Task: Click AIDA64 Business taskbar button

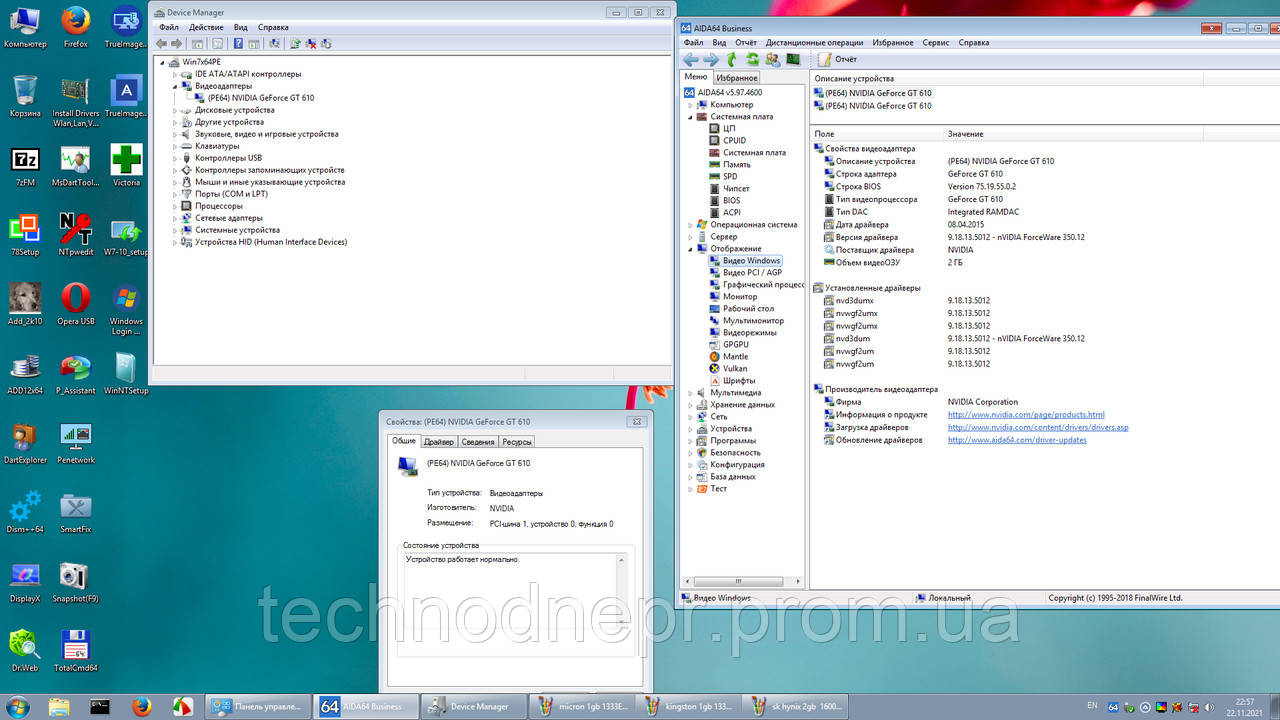Action: click(x=365, y=706)
